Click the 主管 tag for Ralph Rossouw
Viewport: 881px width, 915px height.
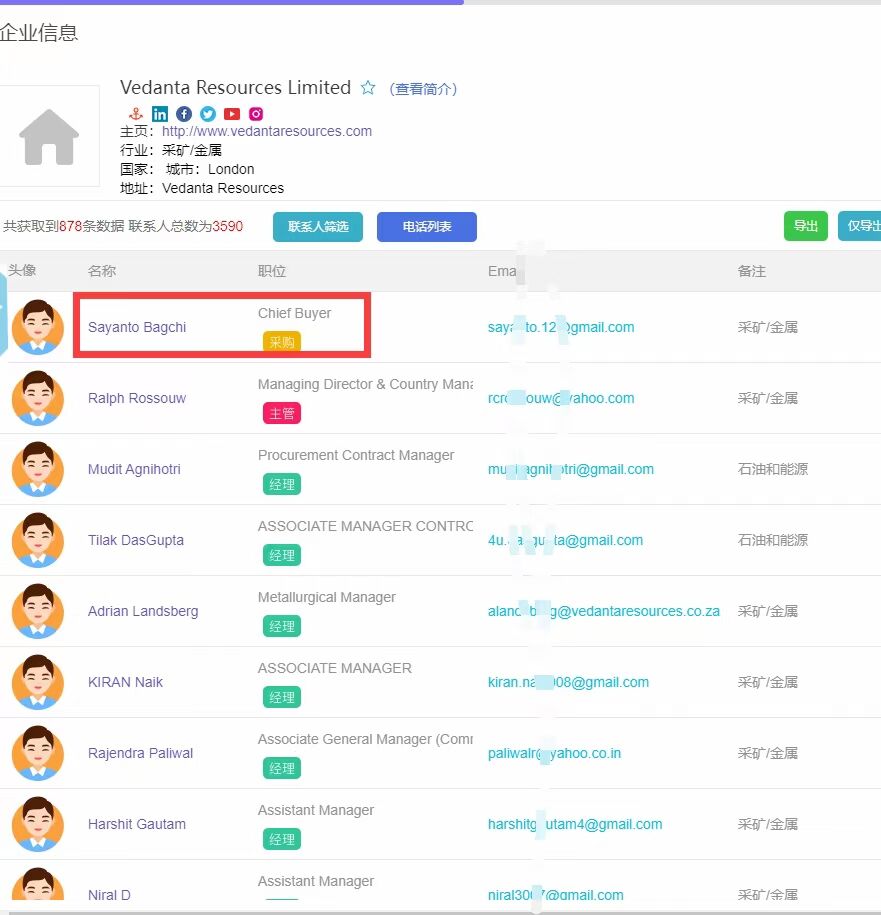[282, 413]
